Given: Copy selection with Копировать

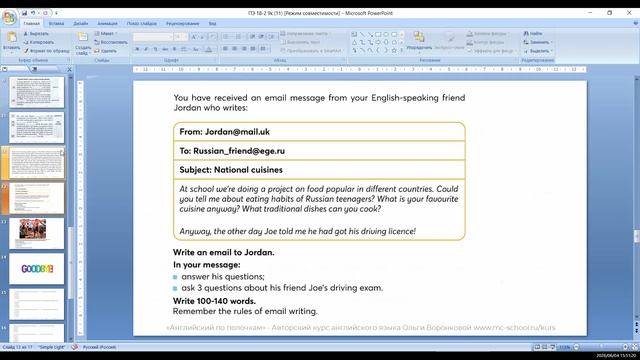Looking at the screenshot, I should pos(38,42).
